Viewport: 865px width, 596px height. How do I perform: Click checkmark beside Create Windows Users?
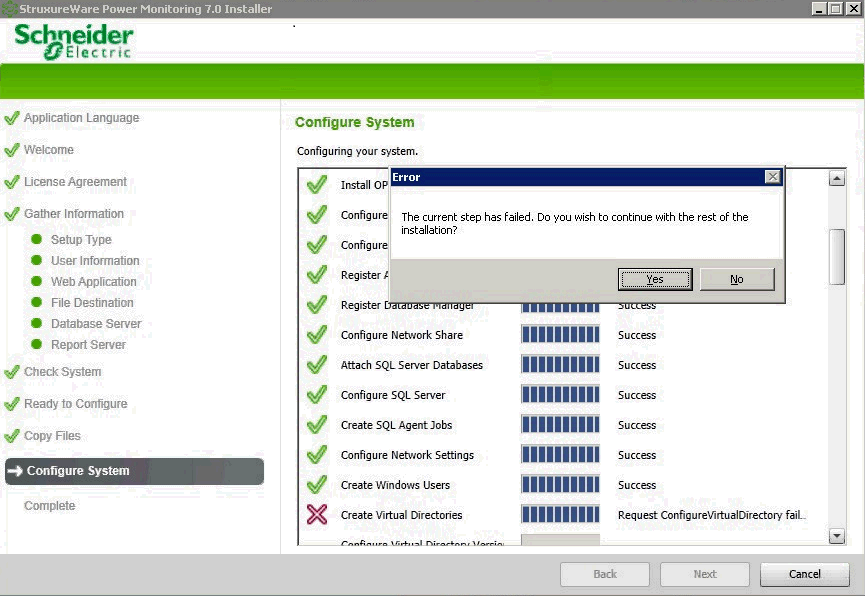click(x=317, y=485)
